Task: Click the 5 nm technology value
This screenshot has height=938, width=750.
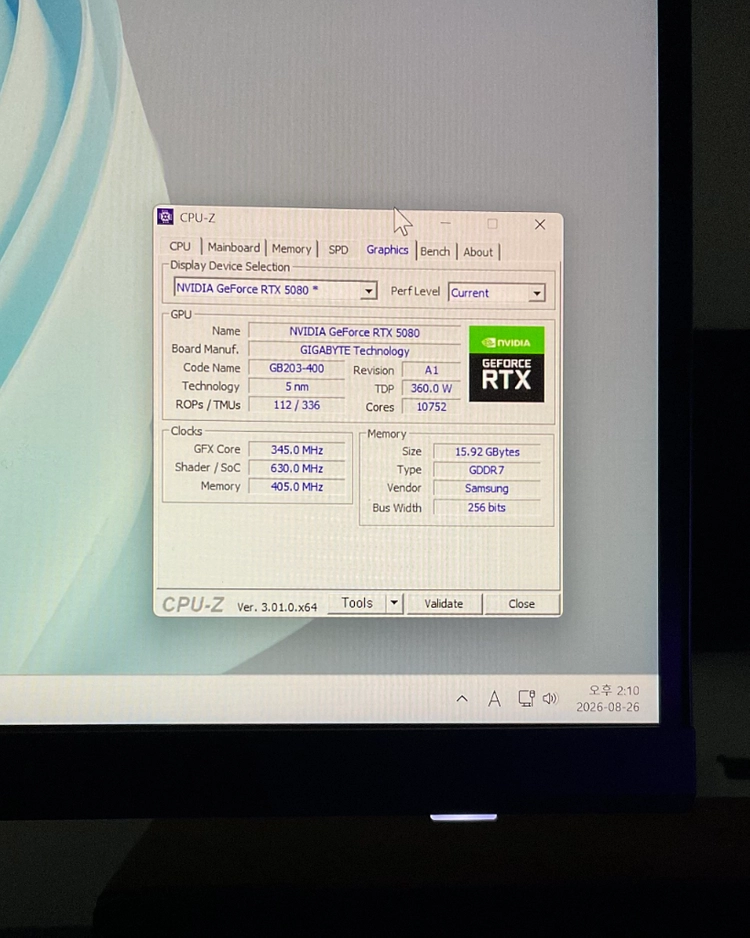Action: [x=296, y=386]
